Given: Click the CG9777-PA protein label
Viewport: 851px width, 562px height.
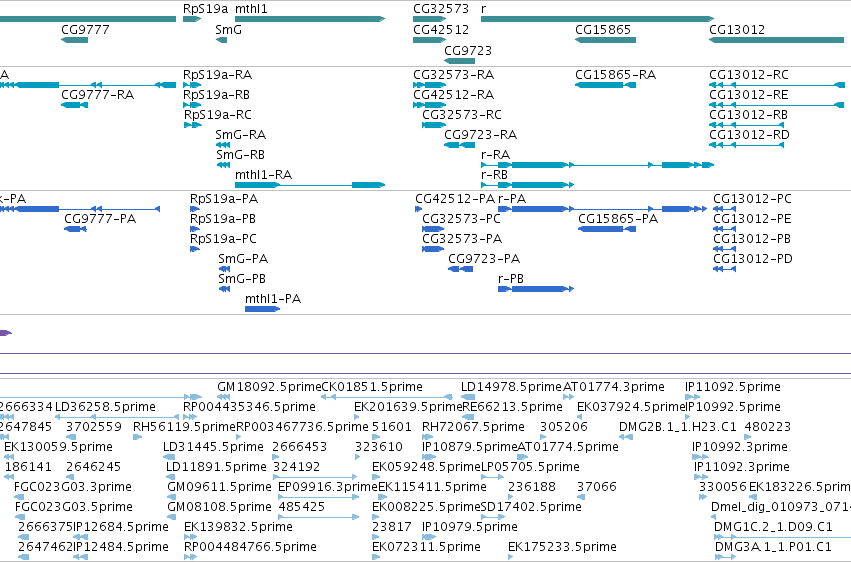Looking at the screenshot, I should (x=100, y=219).
